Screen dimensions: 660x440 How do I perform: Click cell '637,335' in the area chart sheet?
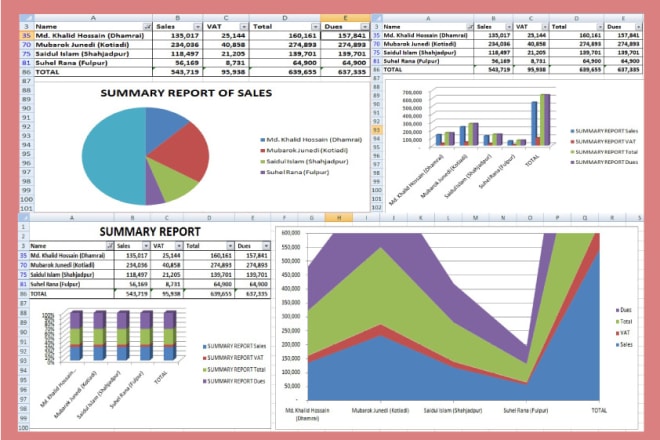[x=253, y=294]
